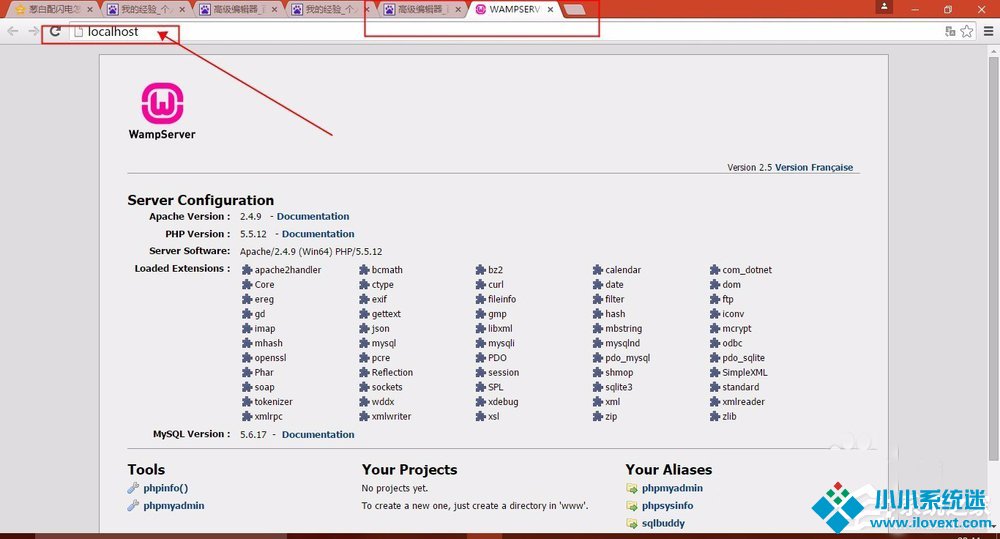Select the 'tokenizer' extension text

(273, 402)
